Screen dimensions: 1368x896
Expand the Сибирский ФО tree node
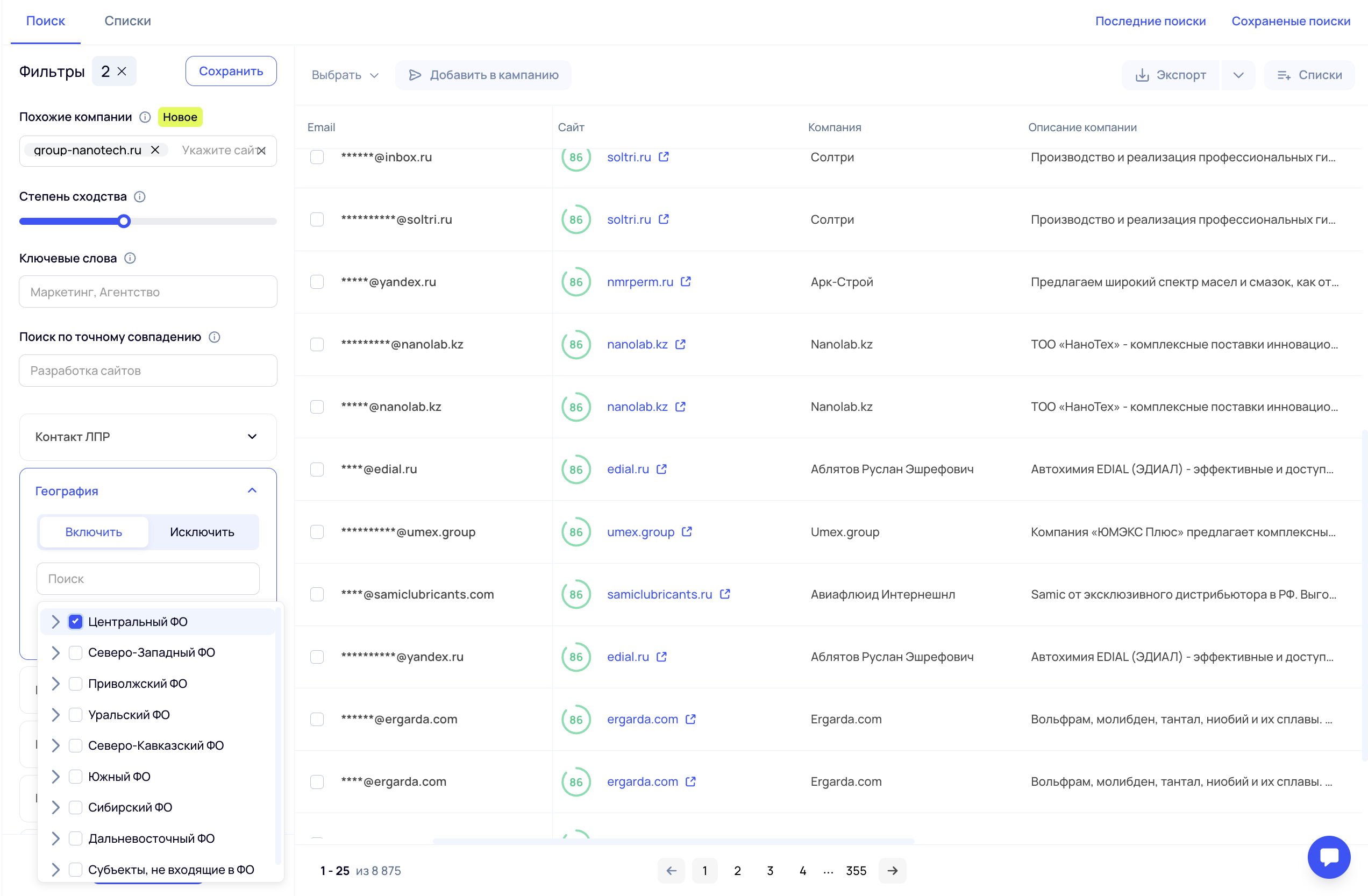55,807
